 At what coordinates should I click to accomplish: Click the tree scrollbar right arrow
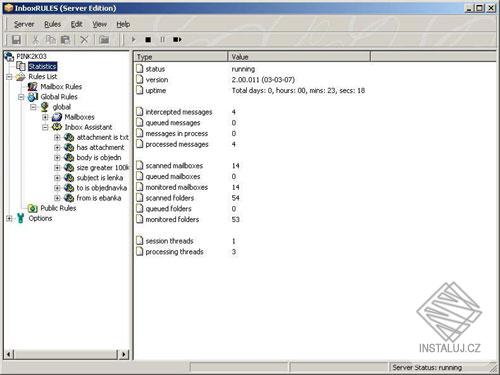124,354
